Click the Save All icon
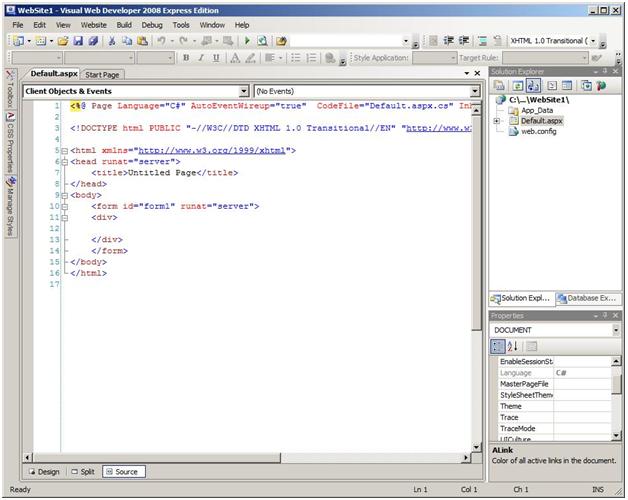 [93, 41]
